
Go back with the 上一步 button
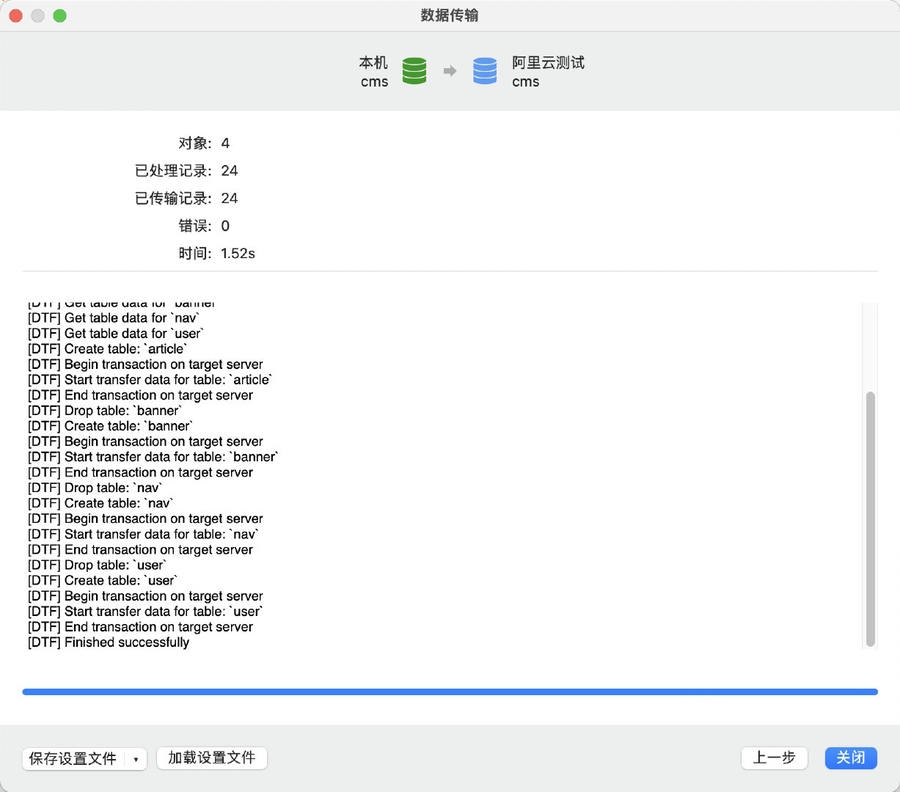coord(774,758)
